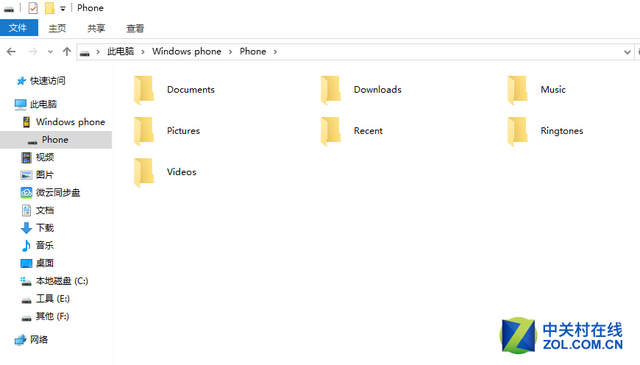The height and width of the screenshot is (365, 640).
Task: Open the Videos folder icon
Action: (x=144, y=172)
